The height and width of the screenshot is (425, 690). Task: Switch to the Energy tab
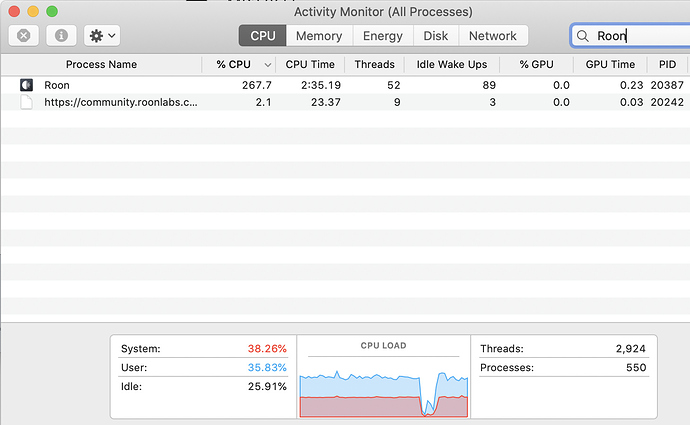tap(383, 36)
